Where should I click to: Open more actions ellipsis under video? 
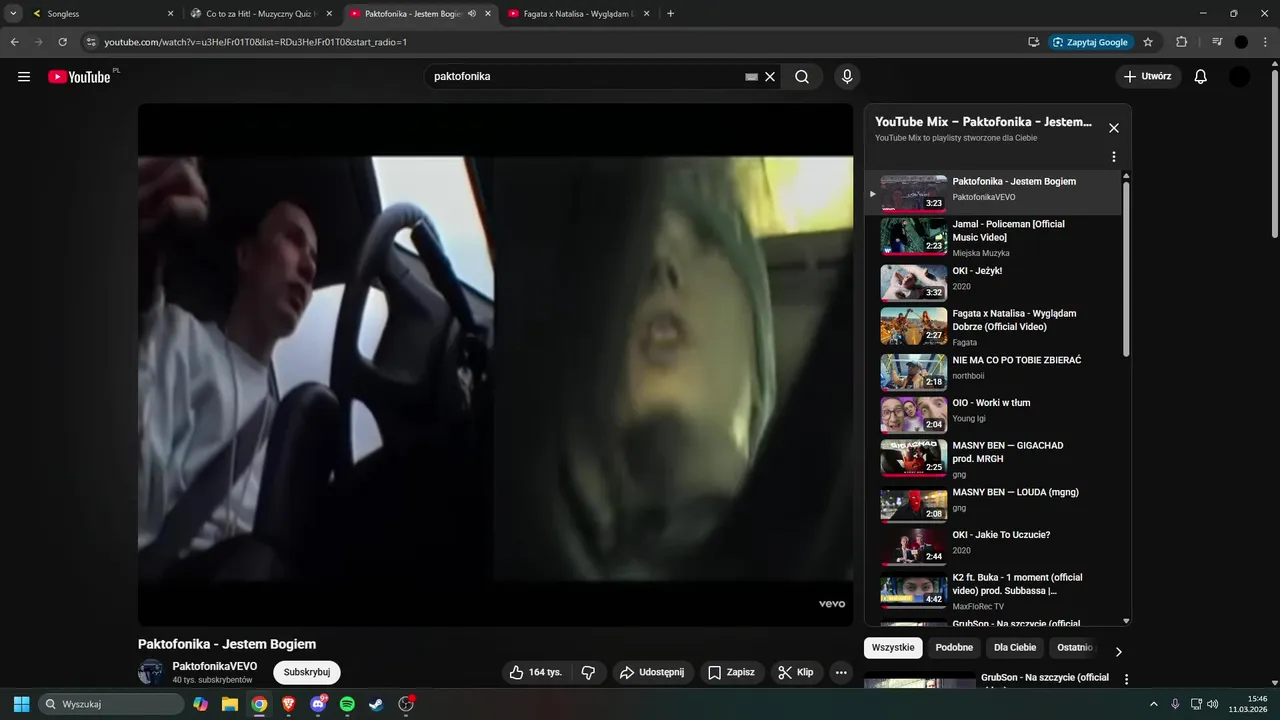point(841,673)
